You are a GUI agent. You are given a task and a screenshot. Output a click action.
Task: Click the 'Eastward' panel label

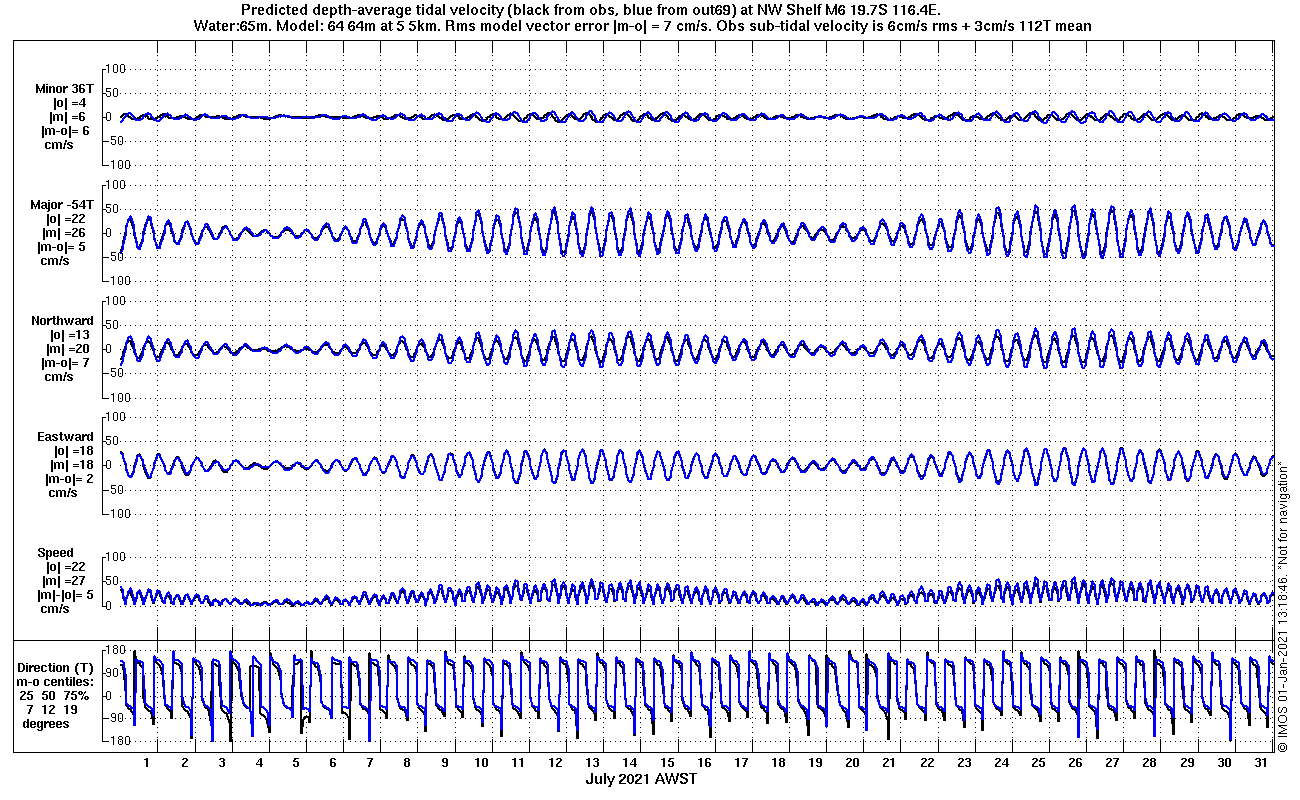[65, 437]
